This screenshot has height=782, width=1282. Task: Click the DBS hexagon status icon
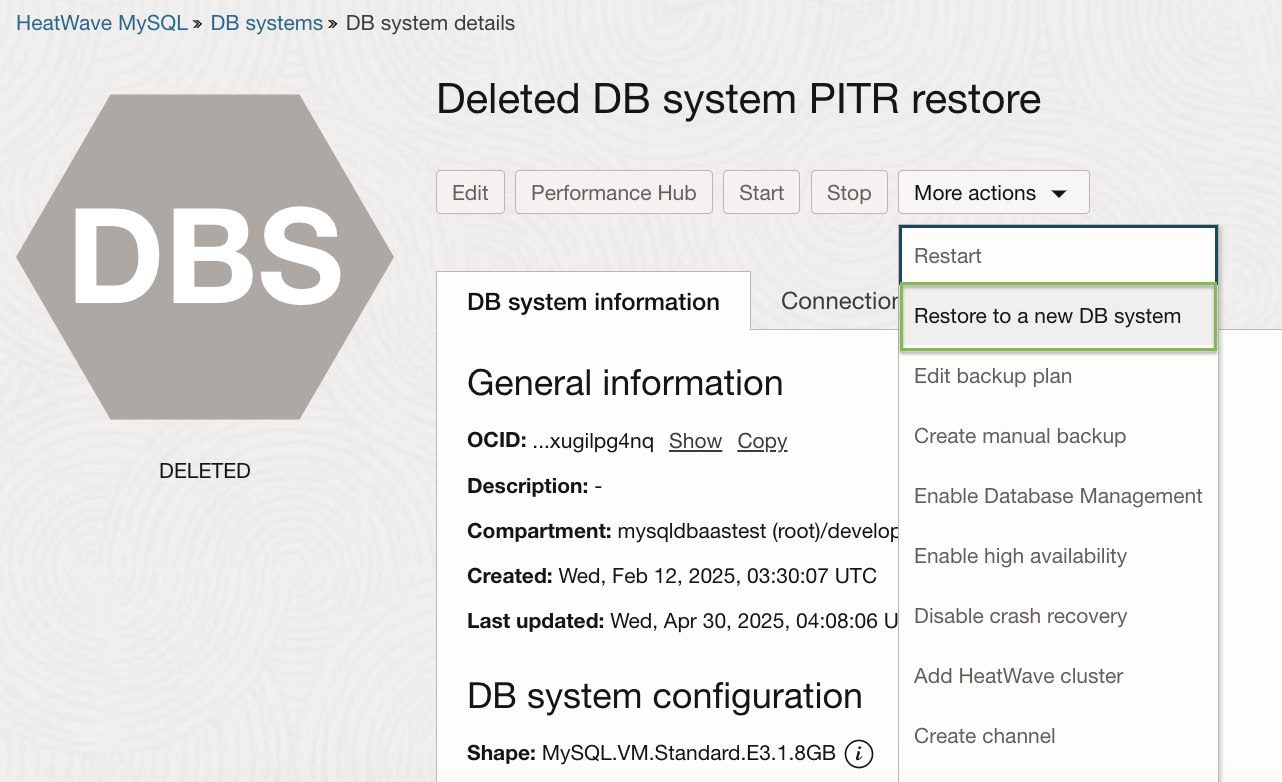pyautogui.click(x=204, y=255)
